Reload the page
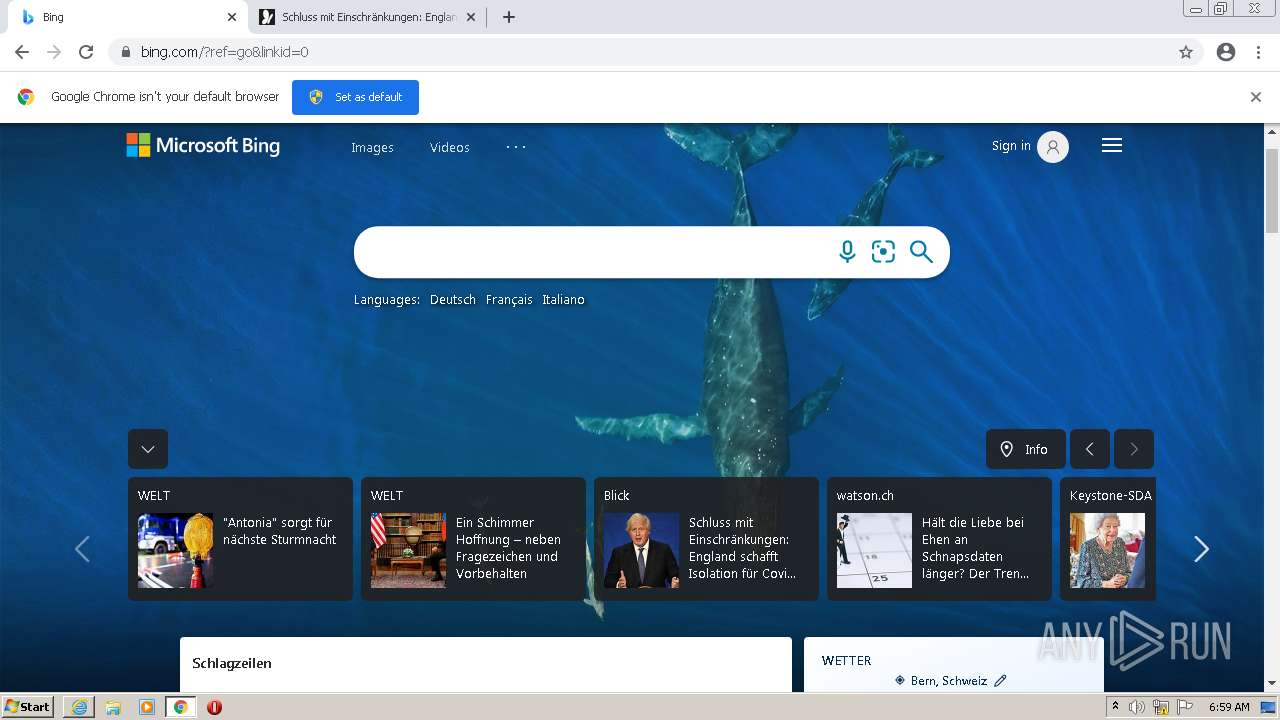 click(86, 52)
